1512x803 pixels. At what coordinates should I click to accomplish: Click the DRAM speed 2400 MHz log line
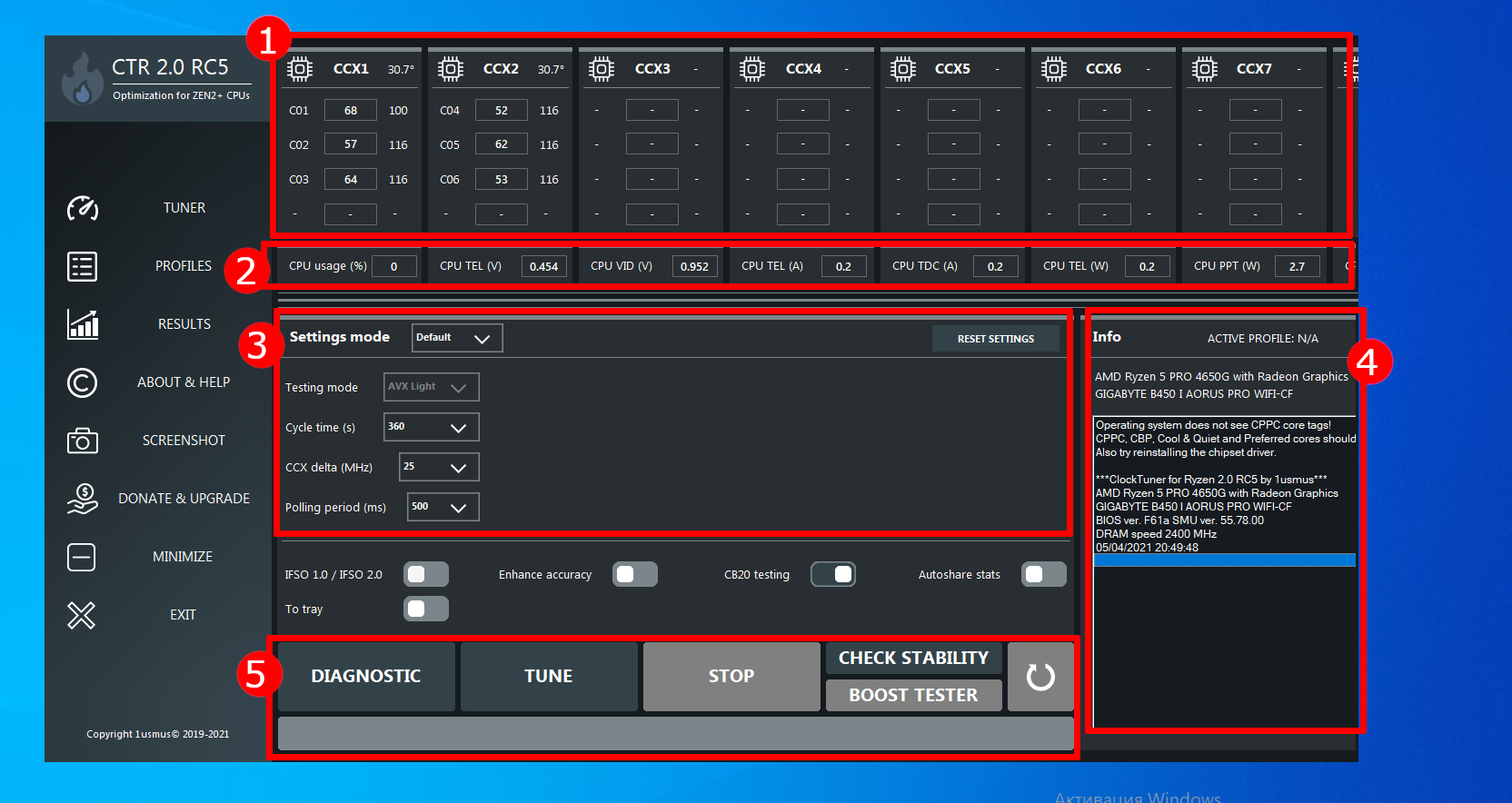[1156, 534]
